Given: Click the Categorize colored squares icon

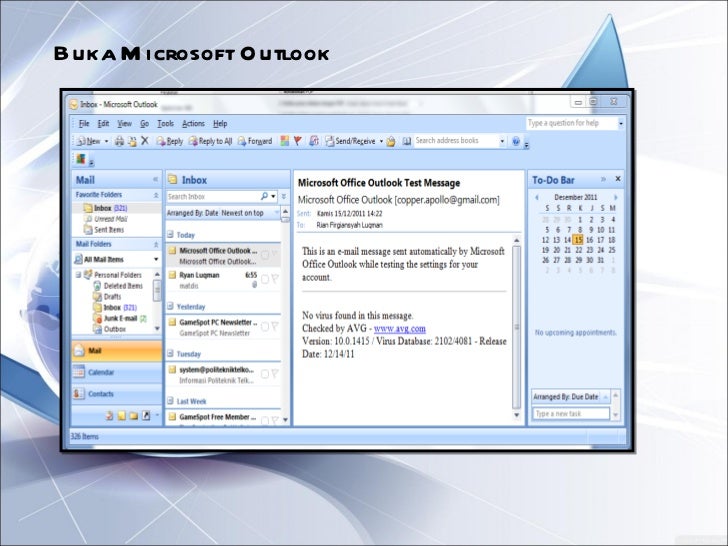Looking at the screenshot, I should point(285,141).
